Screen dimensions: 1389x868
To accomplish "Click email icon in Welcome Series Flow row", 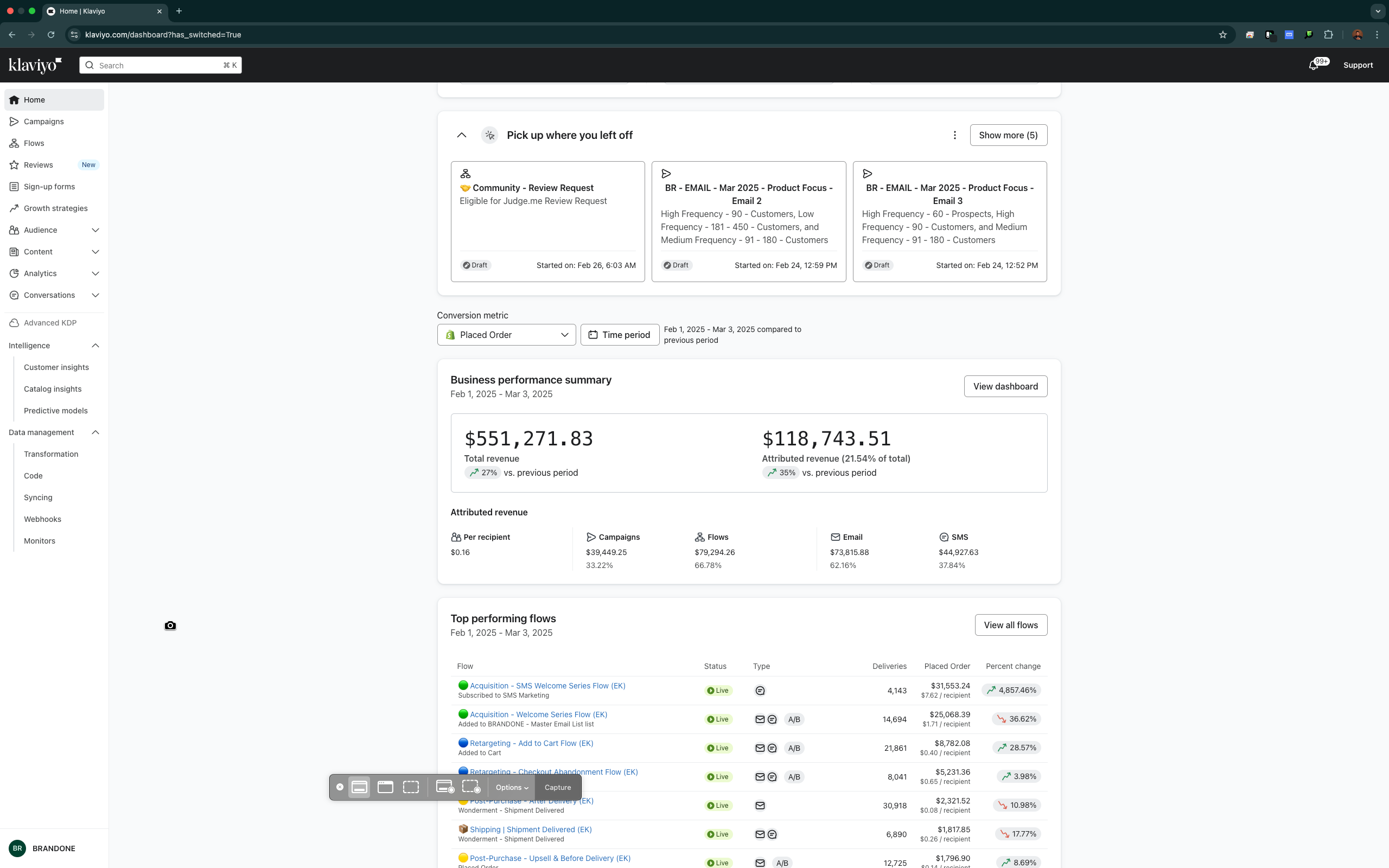I will coord(760,719).
